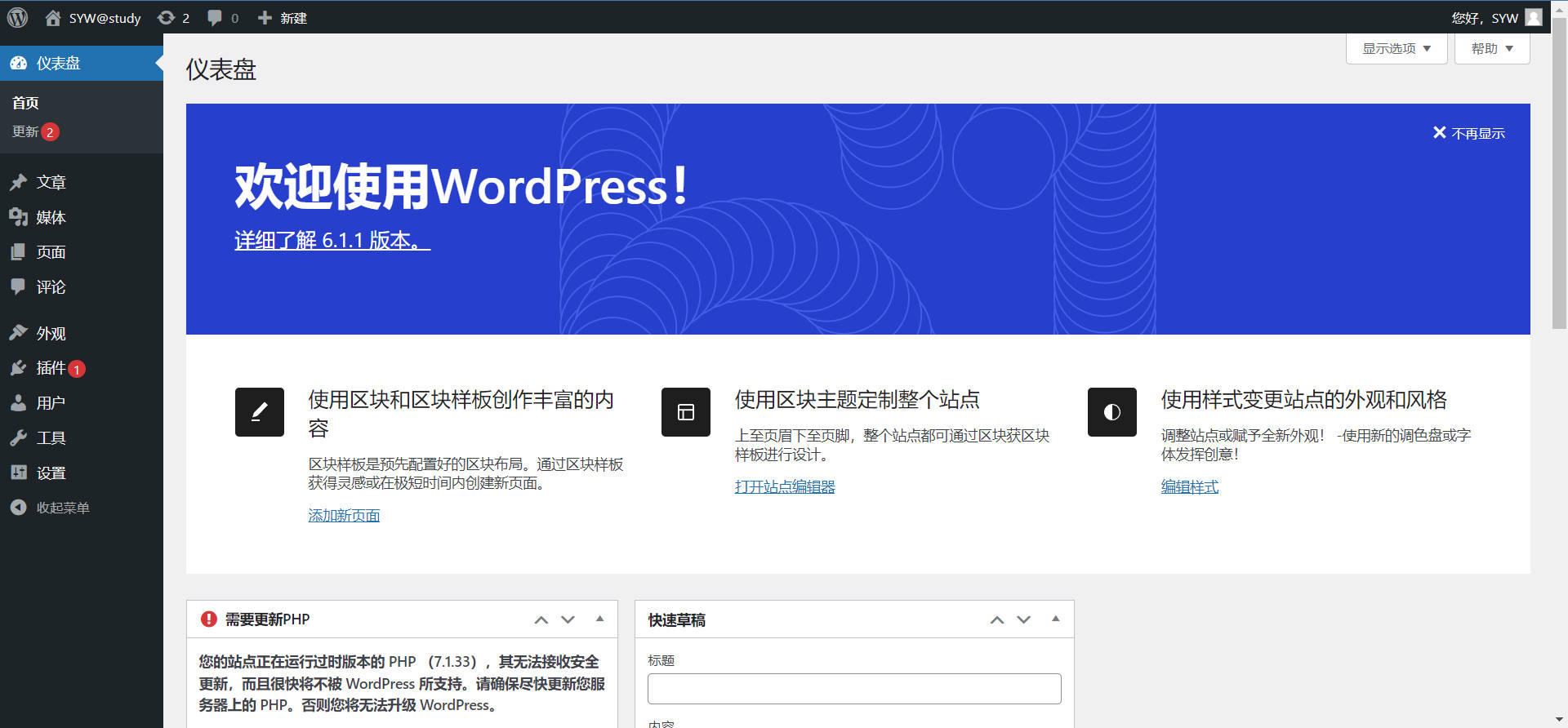The width and height of the screenshot is (1568, 728).
Task: Open the 媒体 media menu
Action: [82, 217]
